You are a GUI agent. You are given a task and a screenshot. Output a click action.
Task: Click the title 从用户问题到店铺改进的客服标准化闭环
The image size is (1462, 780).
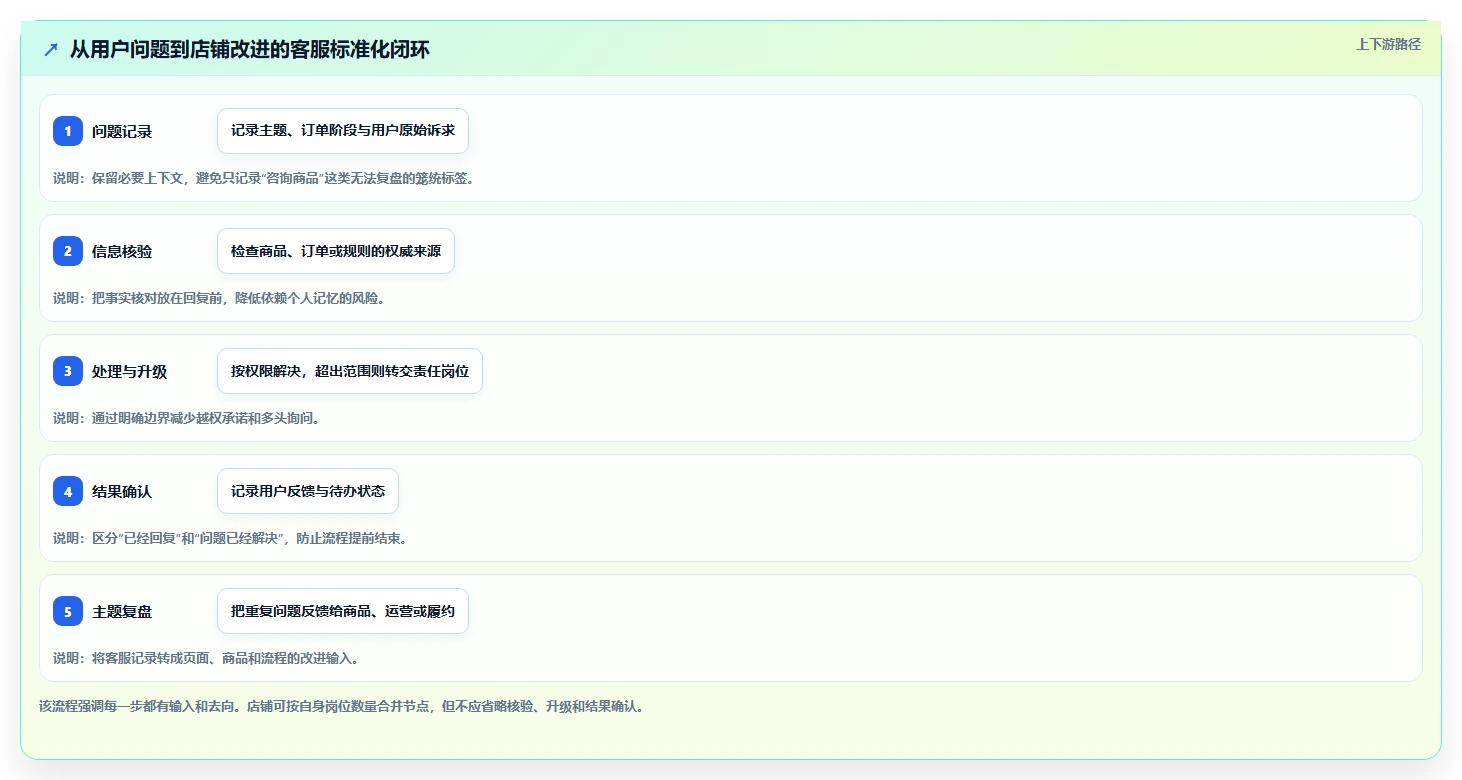click(250, 50)
